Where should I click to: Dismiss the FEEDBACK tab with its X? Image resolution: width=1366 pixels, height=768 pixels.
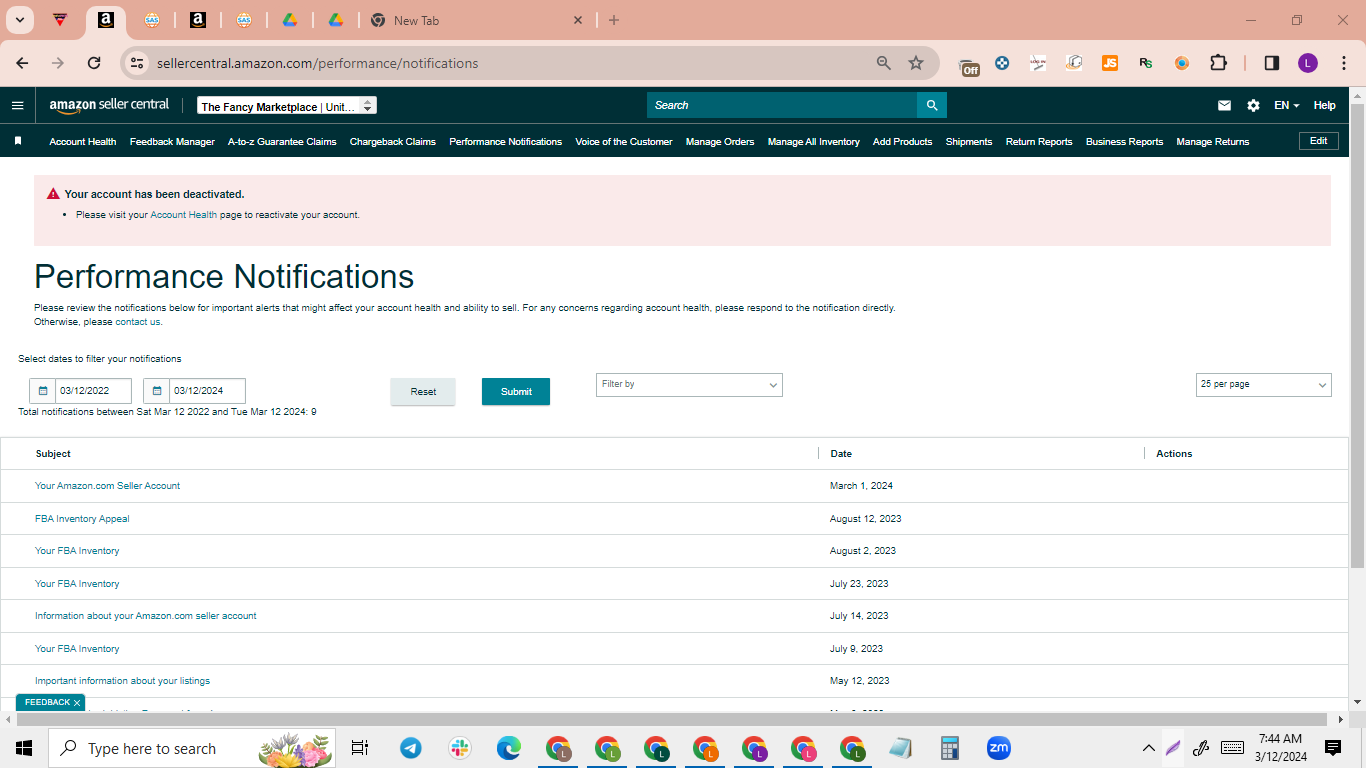click(77, 703)
